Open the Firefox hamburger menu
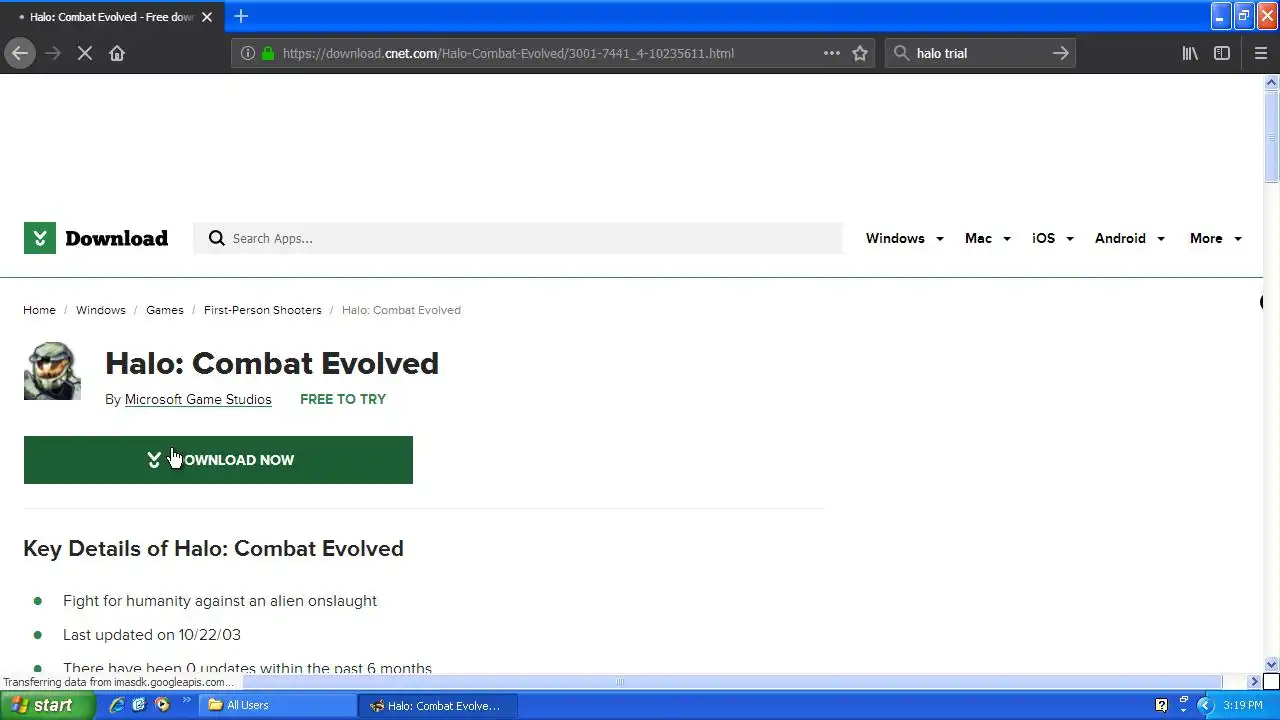 [1260, 53]
